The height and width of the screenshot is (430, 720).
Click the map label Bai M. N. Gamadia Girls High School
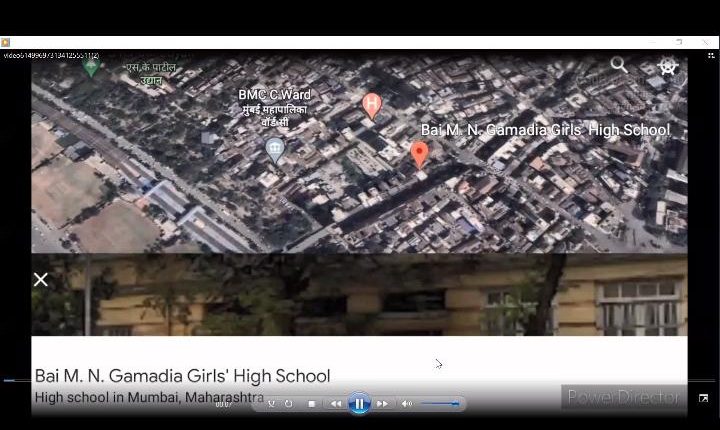point(546,130)
